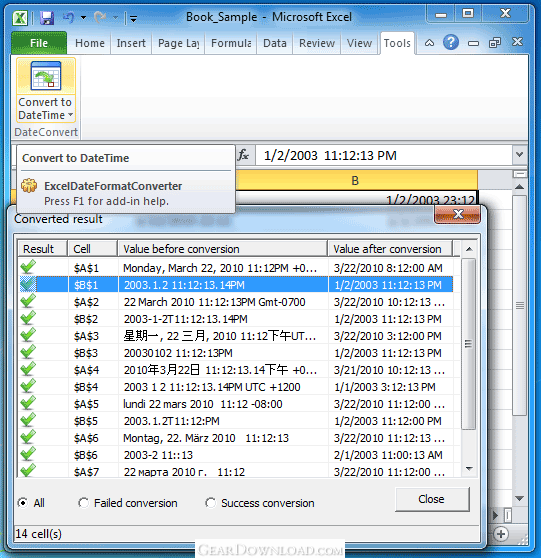Switch to the Data ribbon tab
This screenshot has height=558, width=541.
274,43
